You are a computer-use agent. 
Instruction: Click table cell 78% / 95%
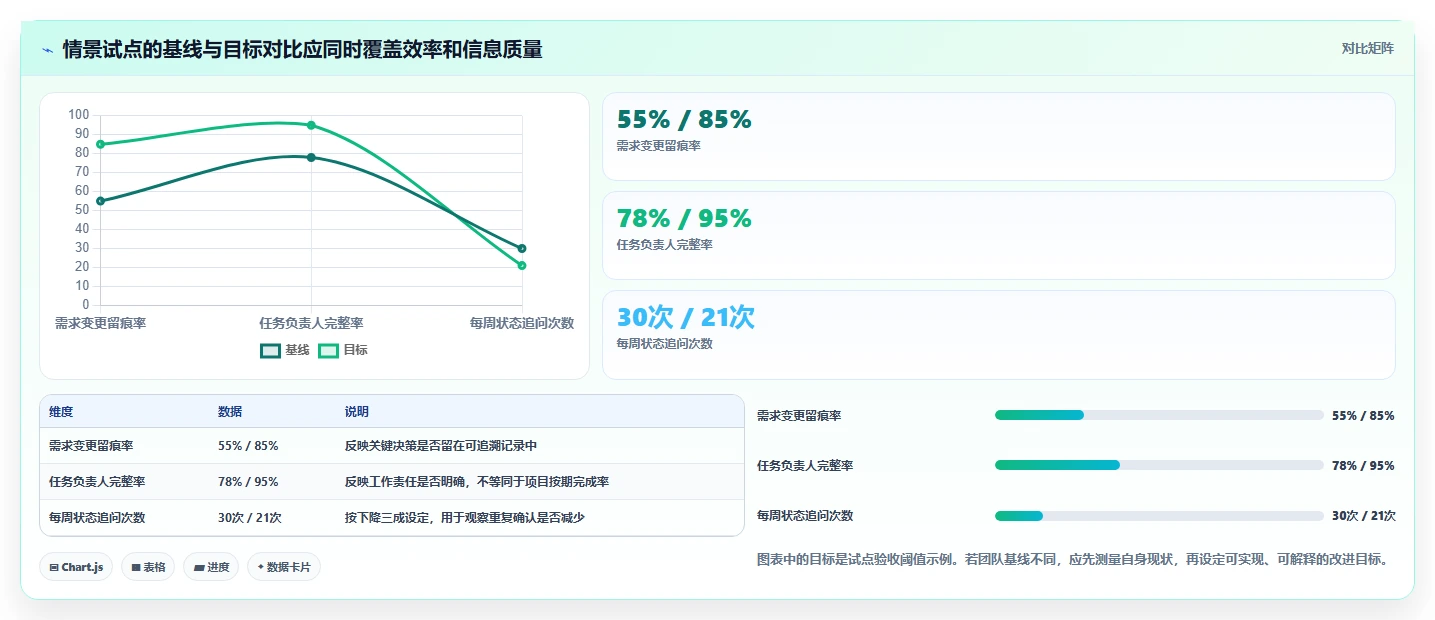coord(248,482)
